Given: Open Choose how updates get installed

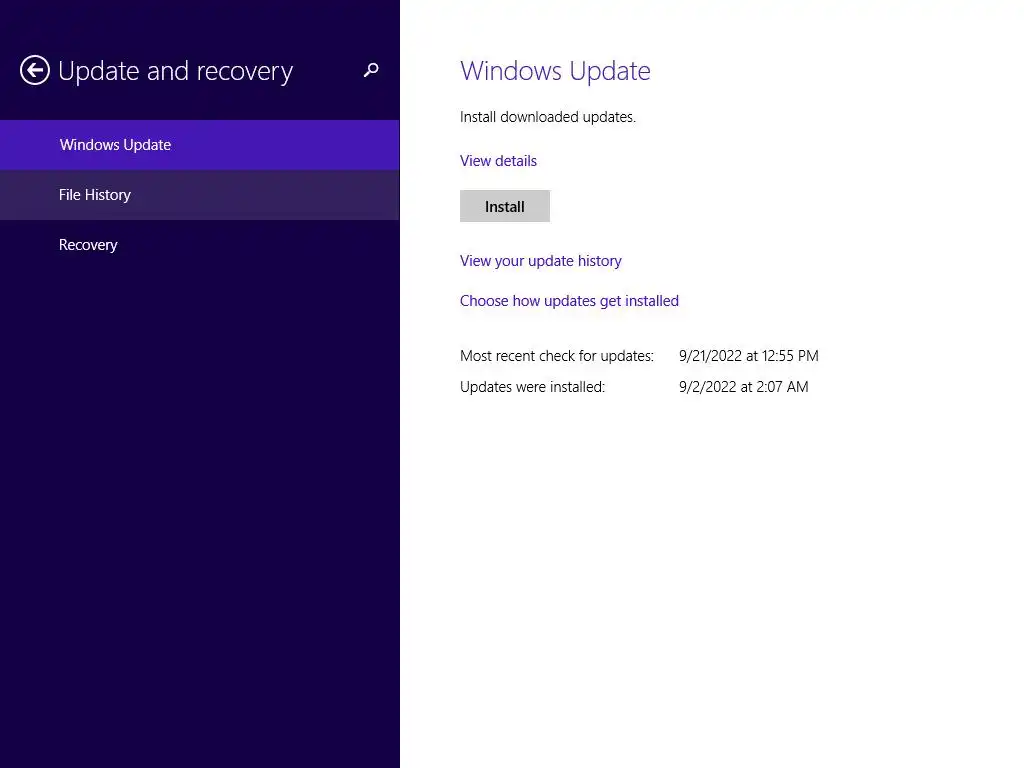Looking at the screenshot, I should [569, 301].
